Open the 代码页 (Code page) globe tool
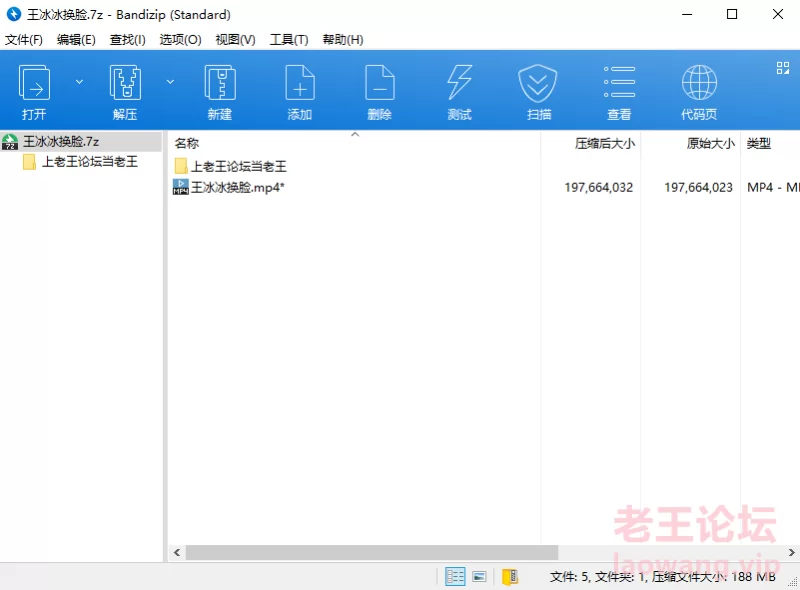800x590 pixels. (x=699, y=92)
